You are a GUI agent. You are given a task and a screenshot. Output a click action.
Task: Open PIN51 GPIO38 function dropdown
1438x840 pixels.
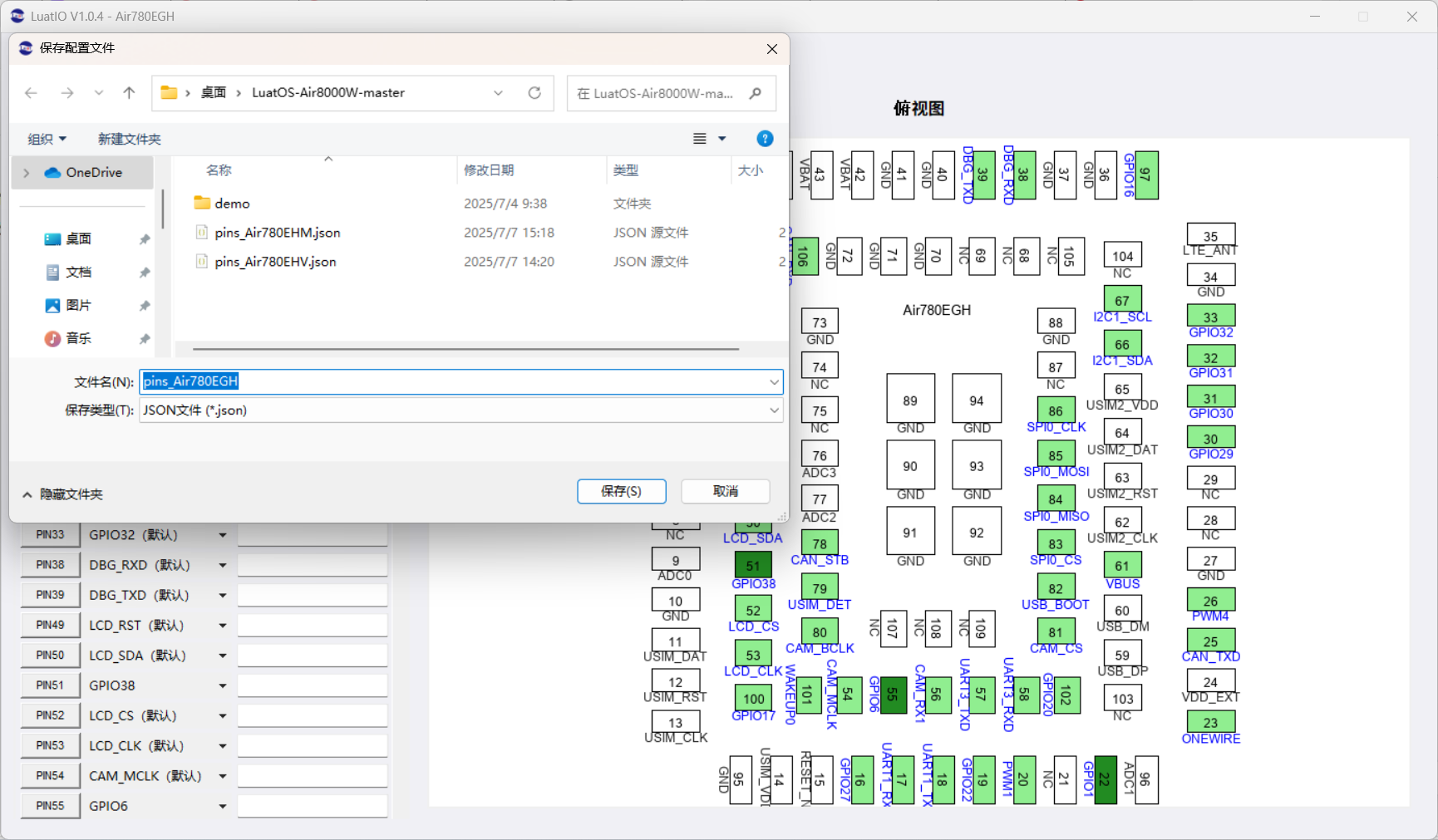(223, 686)
